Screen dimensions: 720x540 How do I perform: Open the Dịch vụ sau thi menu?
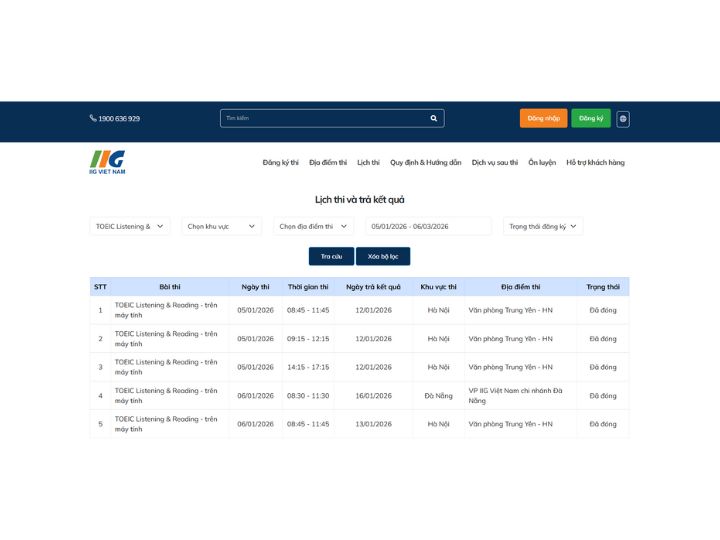click(x=495, y=163)
